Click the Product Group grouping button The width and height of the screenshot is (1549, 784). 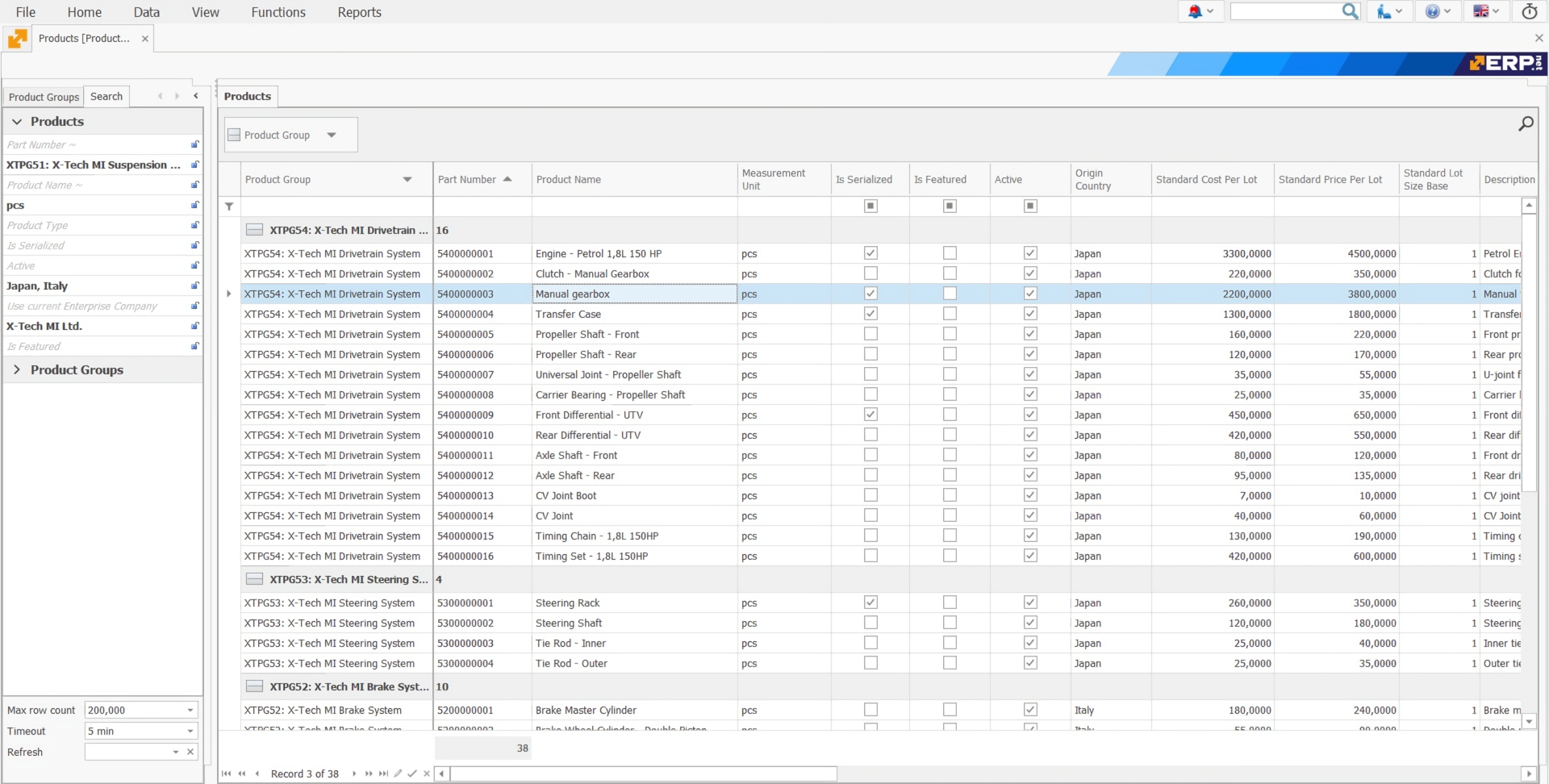278,135
